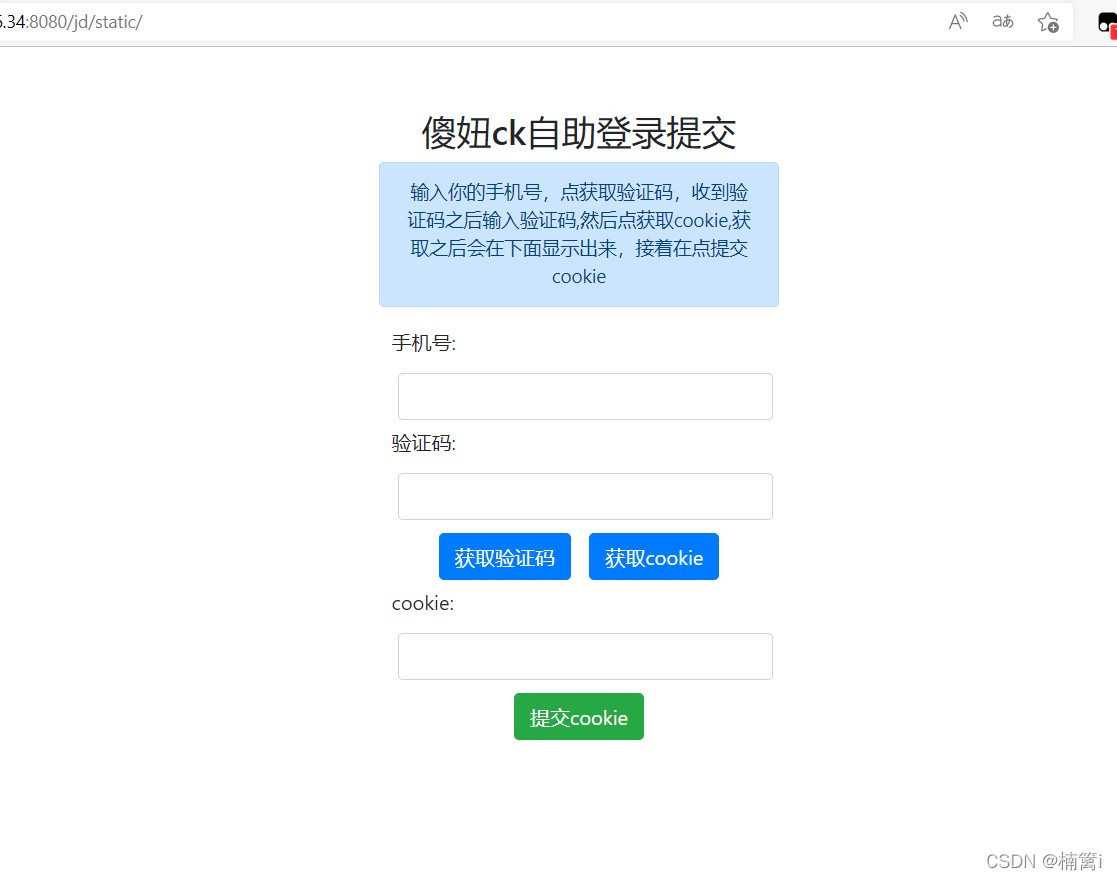This screenshot has height=880, width=1117.
Task: Click the word 'cookie' on alert's last line
Action: [x=579, y=276]
